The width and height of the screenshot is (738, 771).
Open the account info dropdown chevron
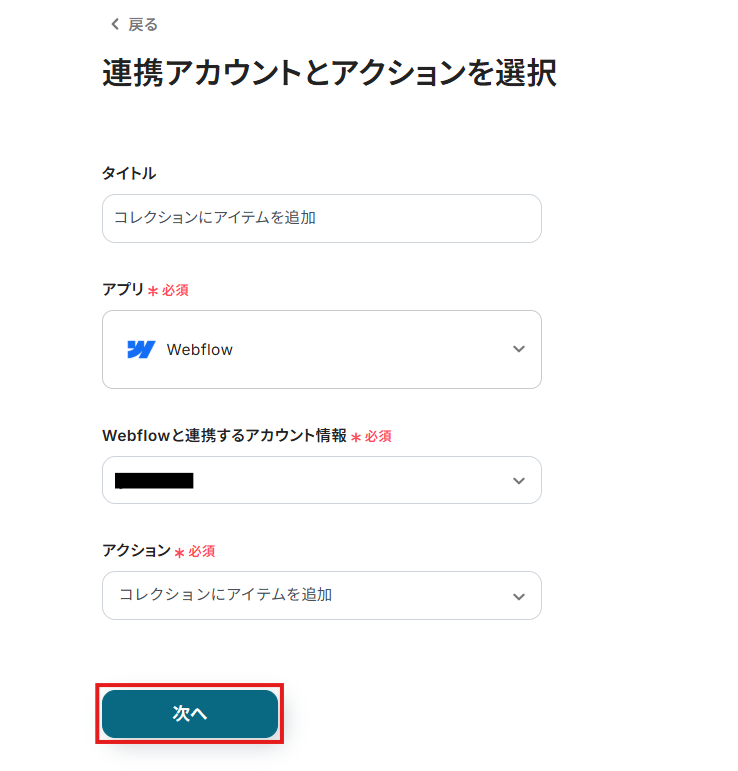[x=518, y=480]
